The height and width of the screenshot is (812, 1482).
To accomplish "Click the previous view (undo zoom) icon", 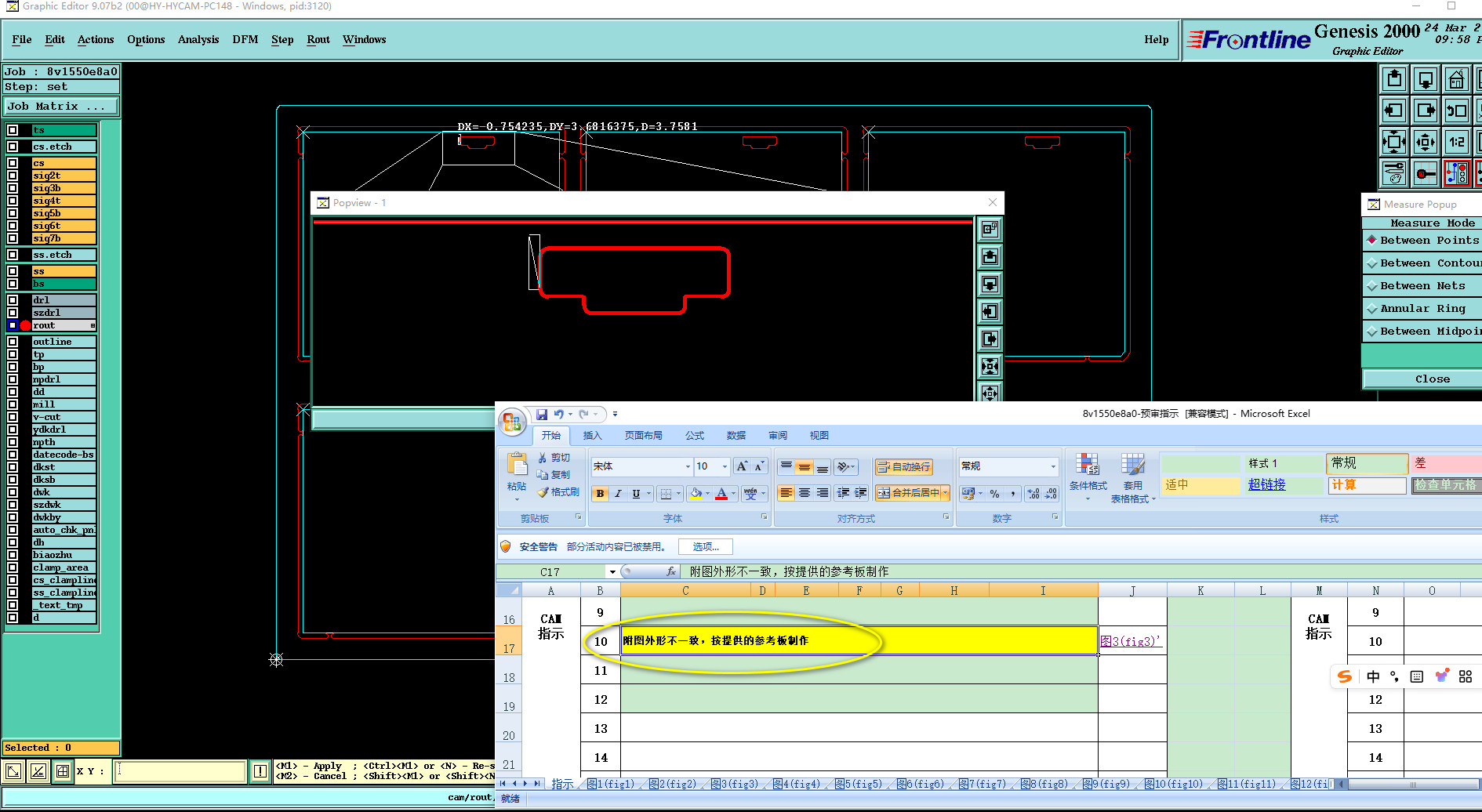I will pos(1456,111).
